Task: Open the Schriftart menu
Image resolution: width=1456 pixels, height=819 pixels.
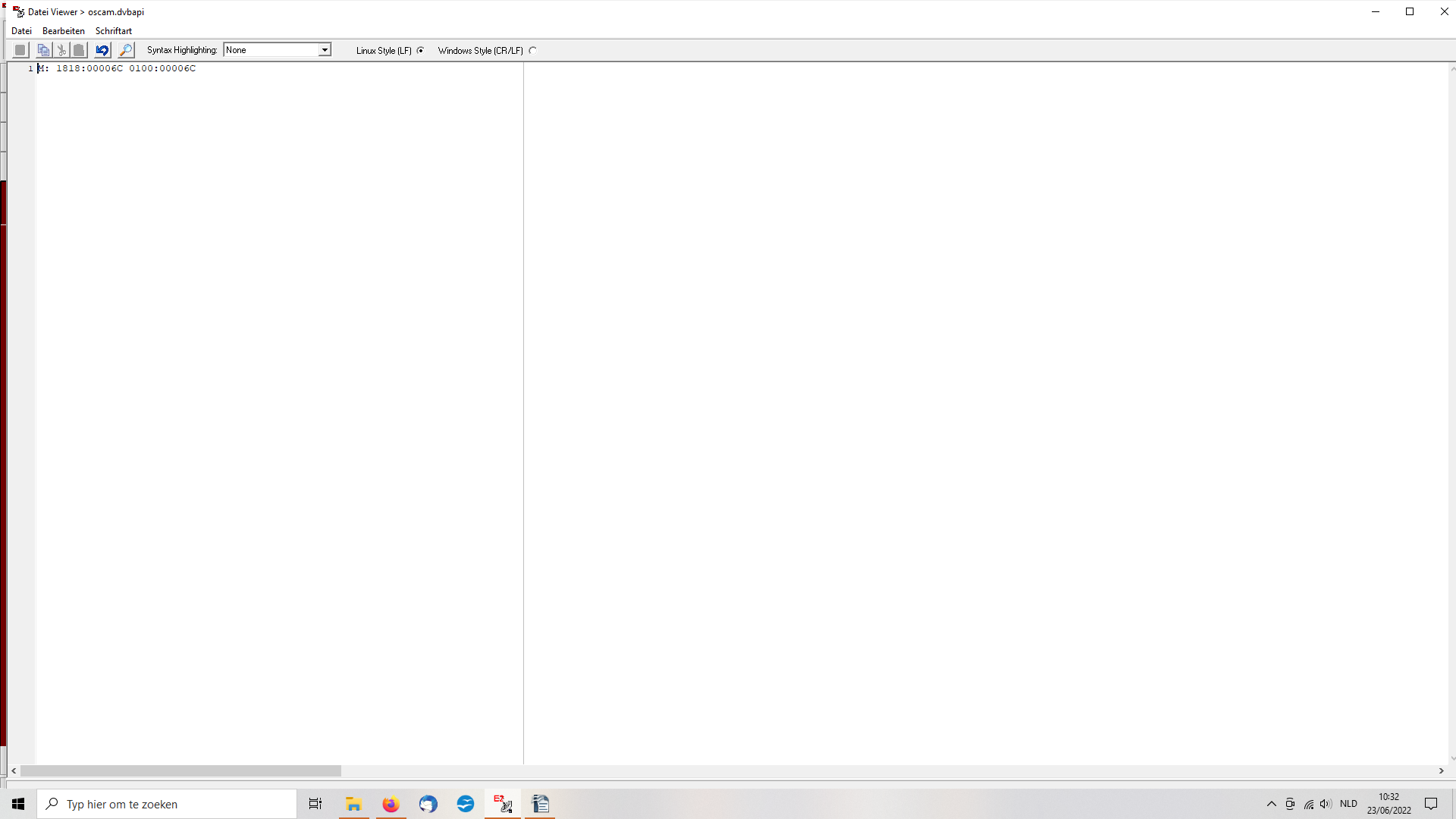Action: [x=114, y=31]
